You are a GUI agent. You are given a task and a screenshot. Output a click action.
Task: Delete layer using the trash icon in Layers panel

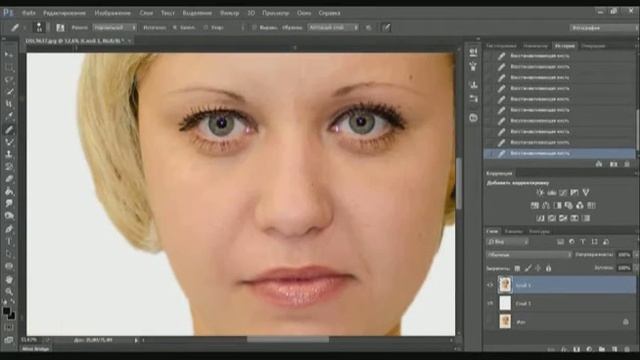(627, 349)
